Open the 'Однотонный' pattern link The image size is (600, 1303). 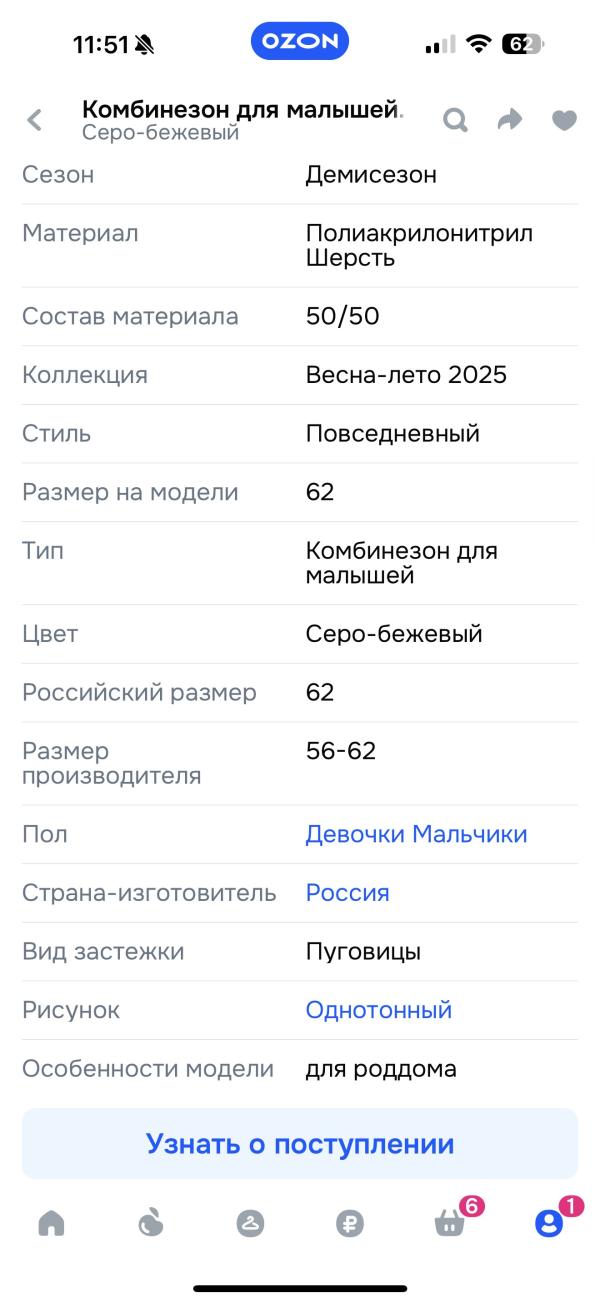[379, 1010]
